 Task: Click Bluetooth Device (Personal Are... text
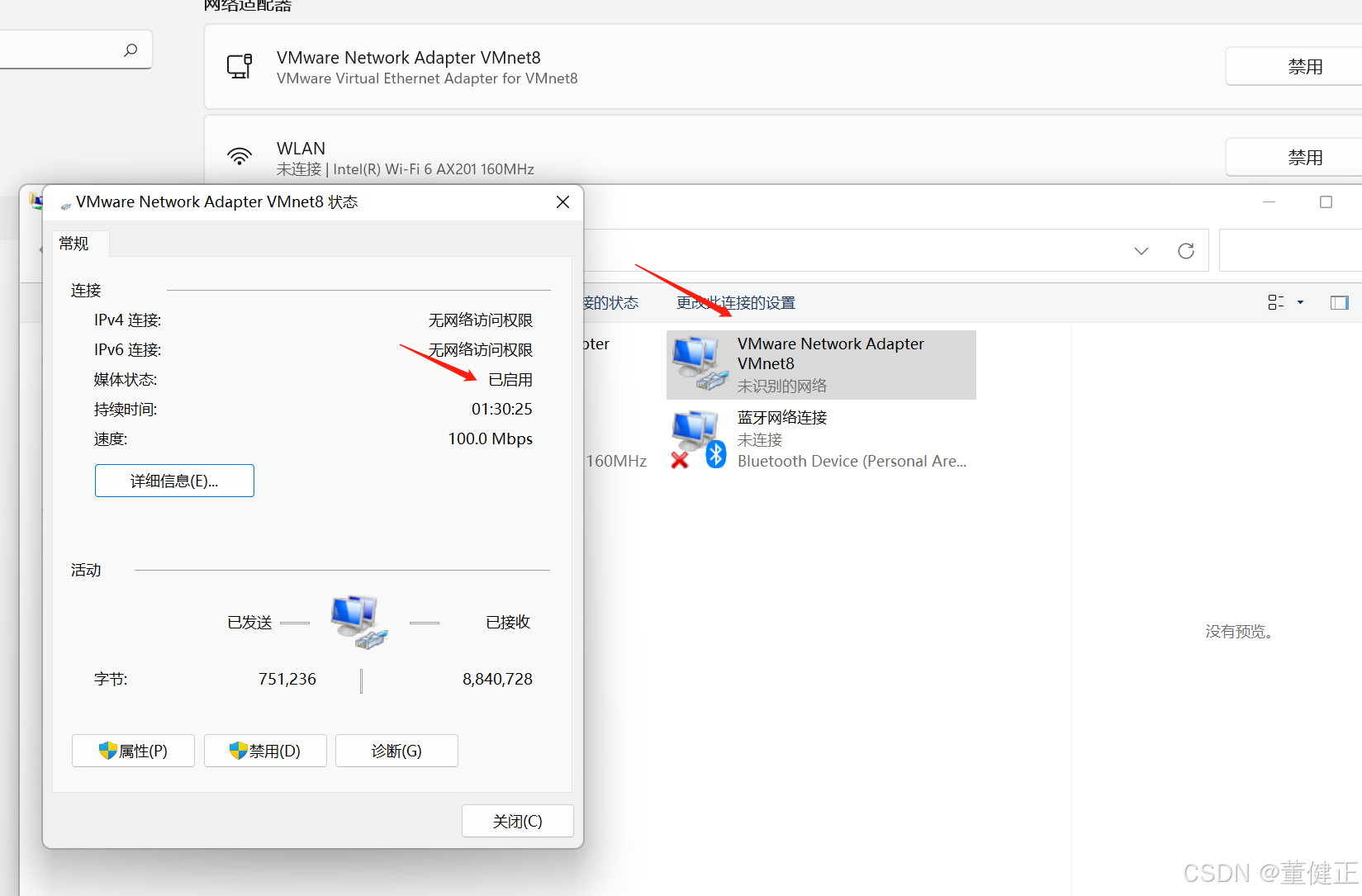tap(852, 461)
